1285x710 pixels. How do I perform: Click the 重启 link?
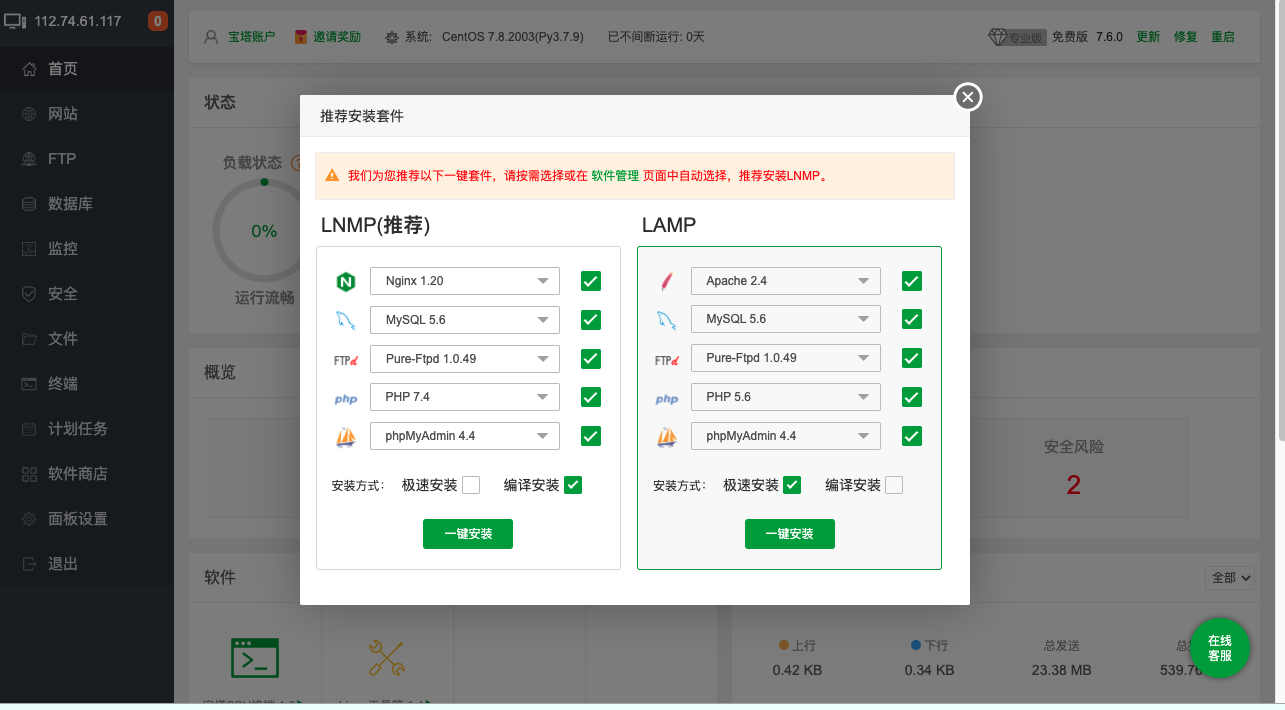tap(1222, 37)
